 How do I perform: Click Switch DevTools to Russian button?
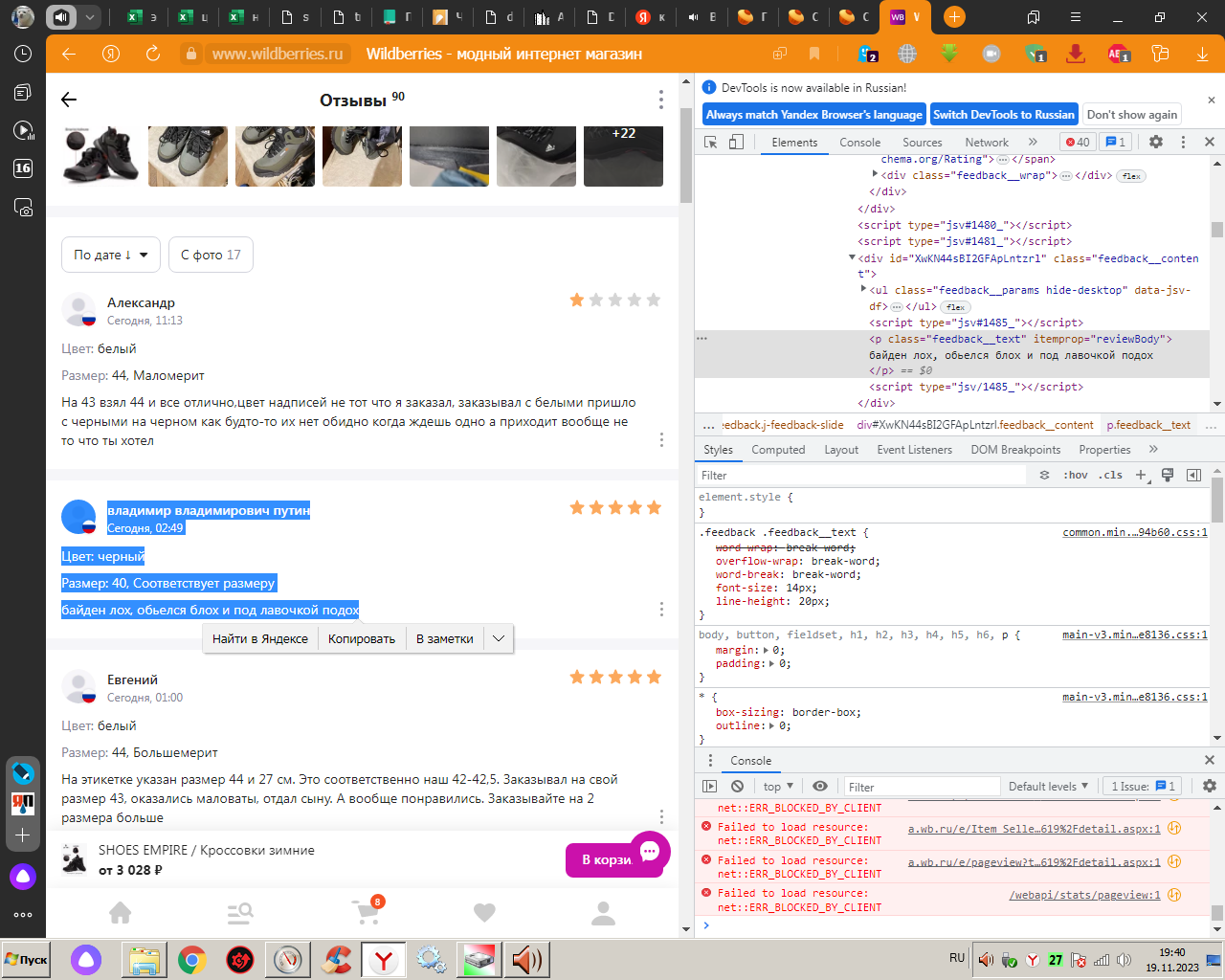click(1004, 115)
